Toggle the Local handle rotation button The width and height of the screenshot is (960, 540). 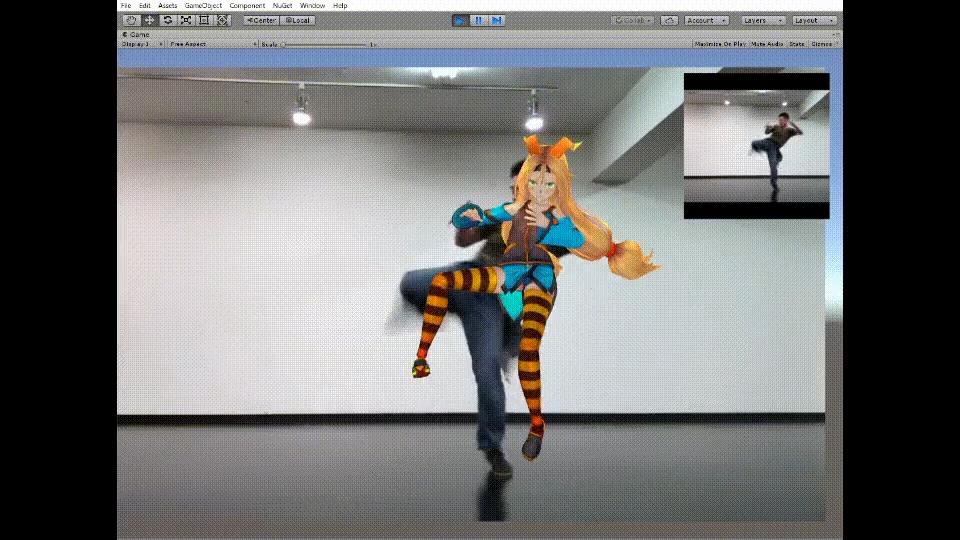[298, 20]
